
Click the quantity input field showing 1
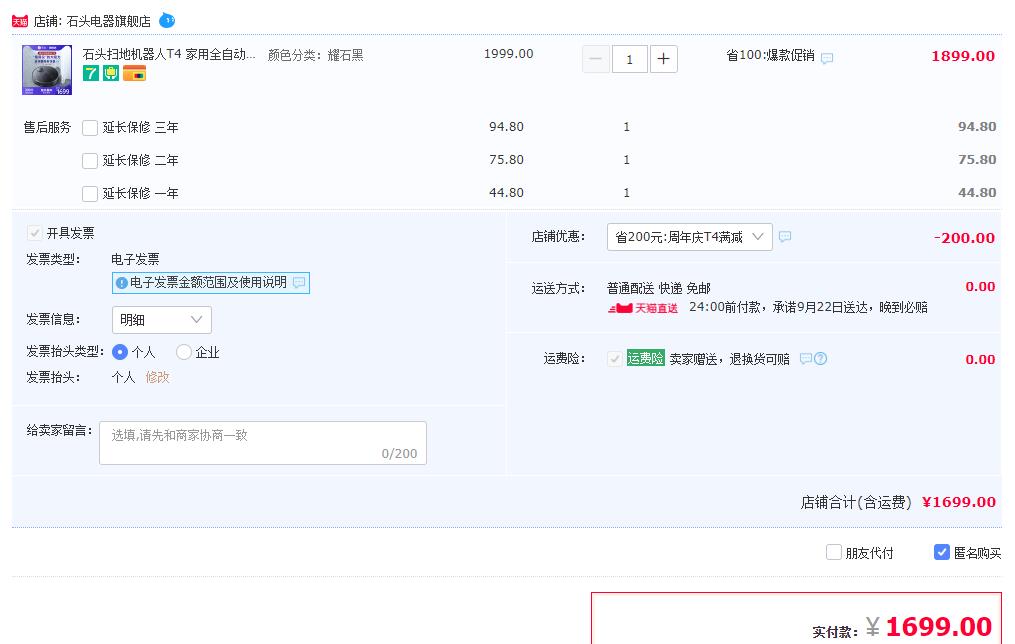point(629,59)
